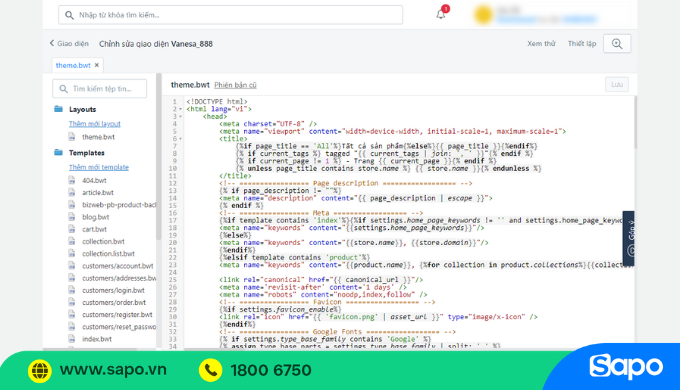Viewport: 680px width, 390px height.
Task: Place cursor on '<!DOCTYPE html>' code line
Action: pyautogui.click(x=217, y=102)
